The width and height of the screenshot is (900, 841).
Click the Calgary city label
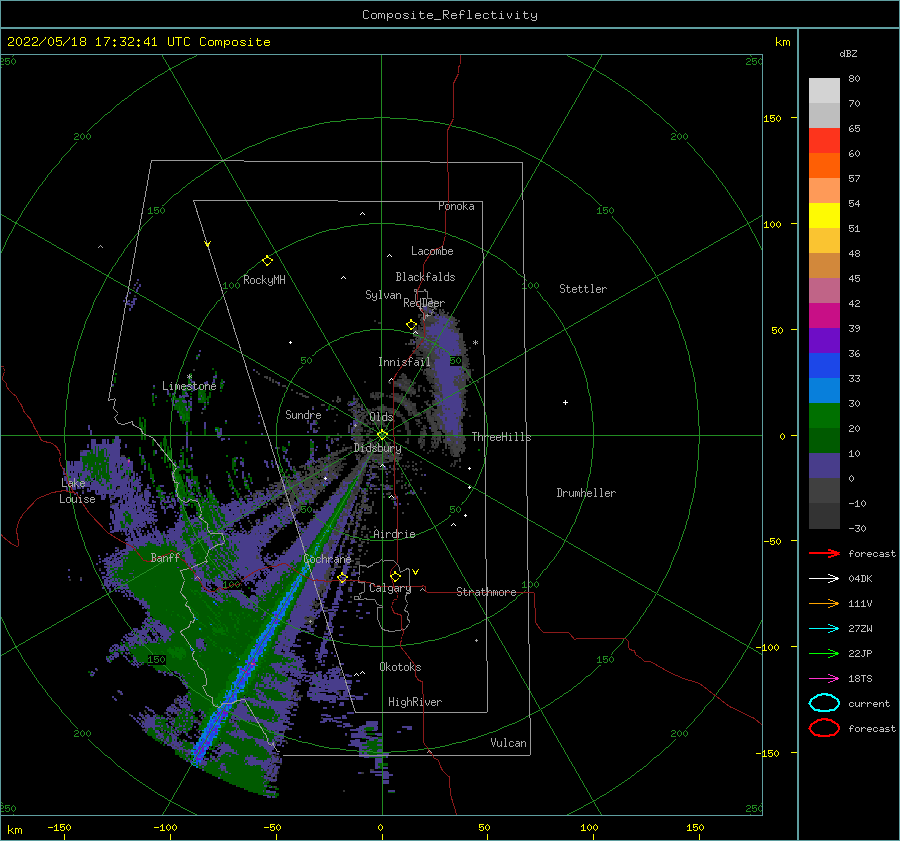(x=390, y=588)
